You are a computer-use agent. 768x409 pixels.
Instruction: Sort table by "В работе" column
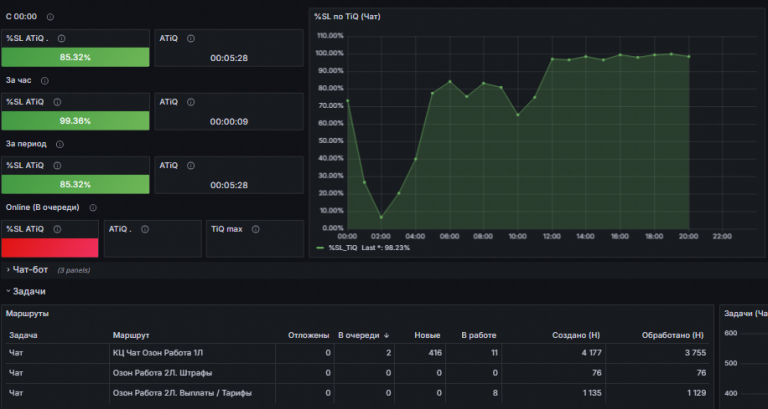479,336
